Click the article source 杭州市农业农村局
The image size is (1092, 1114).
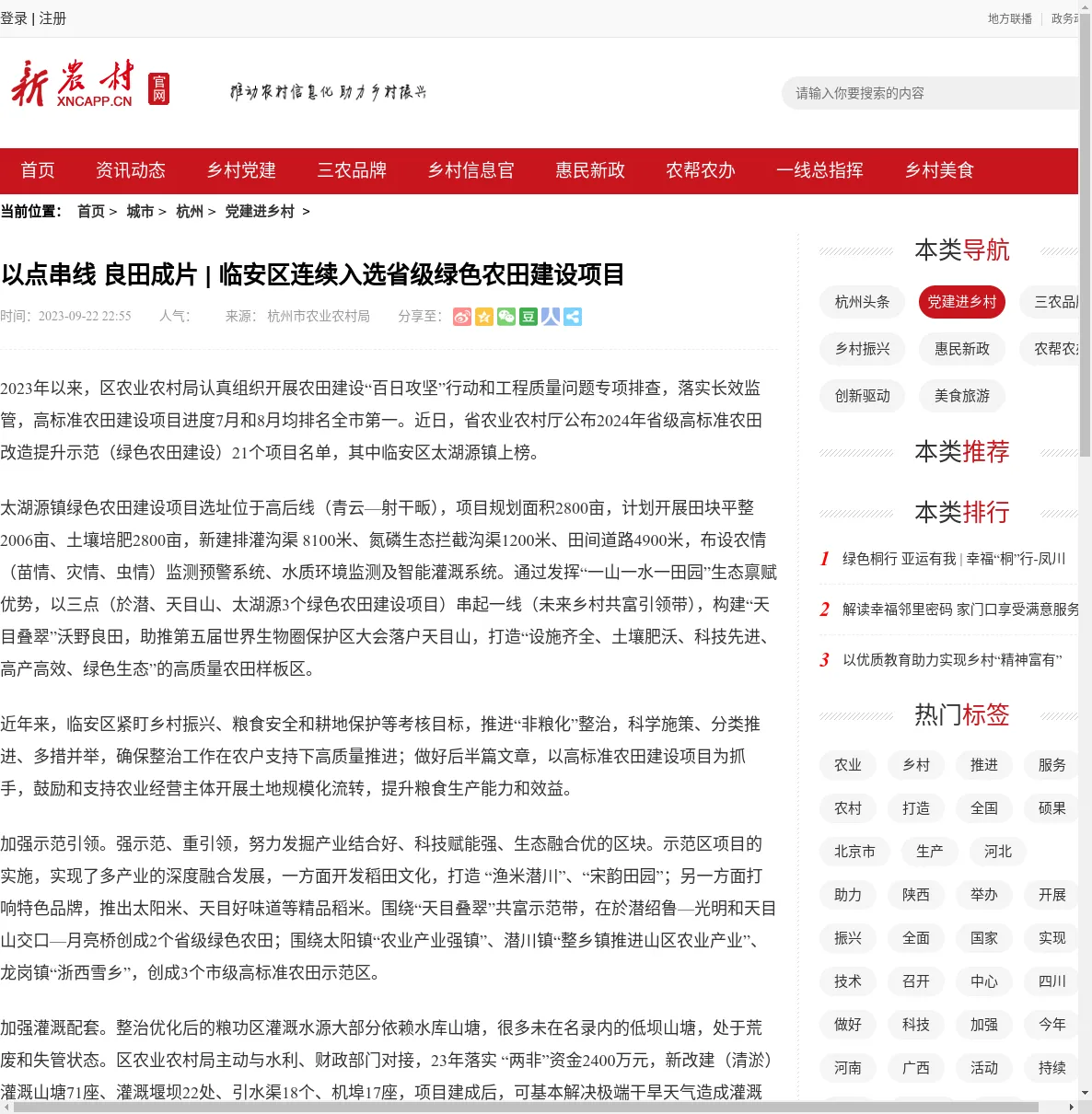coord(319,317)
